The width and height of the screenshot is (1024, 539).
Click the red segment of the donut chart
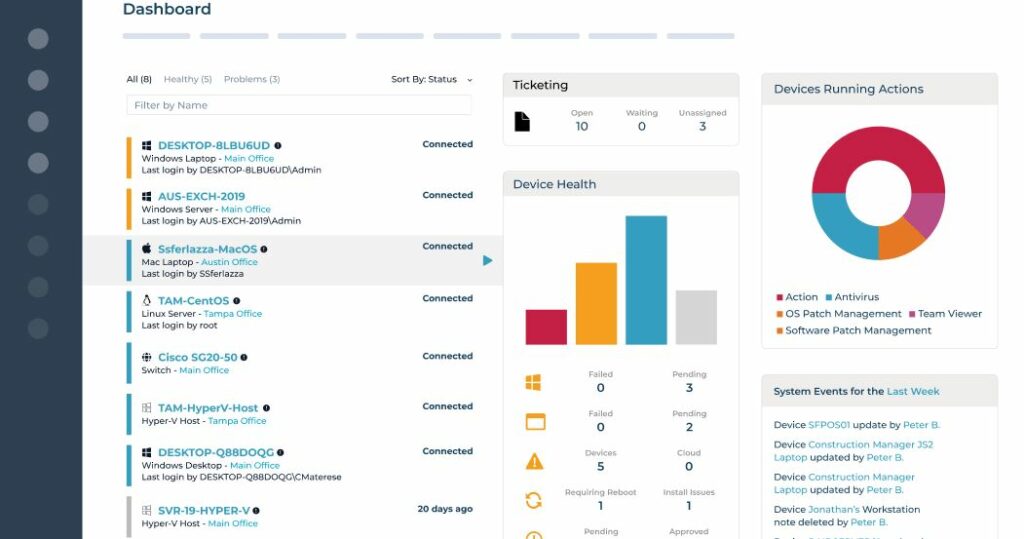878,144
